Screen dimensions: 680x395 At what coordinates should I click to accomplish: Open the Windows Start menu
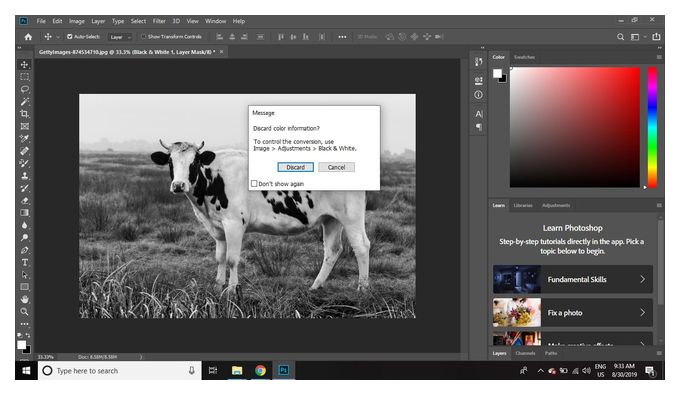click(x=26, y=371)
